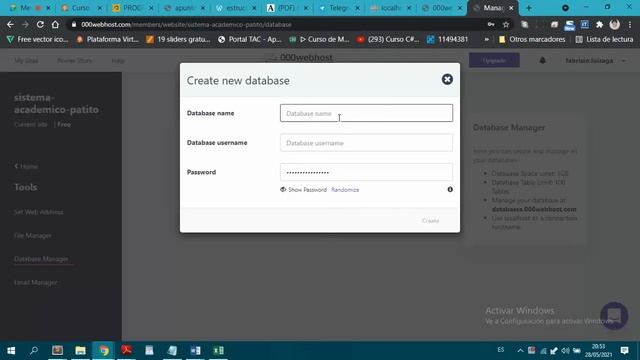
Task: Click the Create button in dialog
Action: click(430, 220)
